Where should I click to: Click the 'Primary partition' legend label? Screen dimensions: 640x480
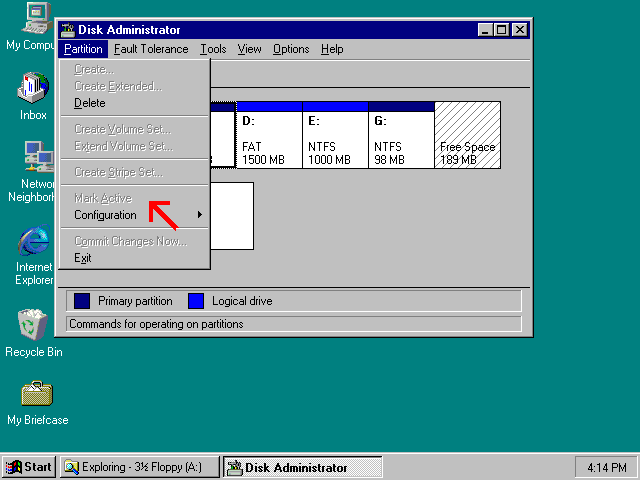135,301
